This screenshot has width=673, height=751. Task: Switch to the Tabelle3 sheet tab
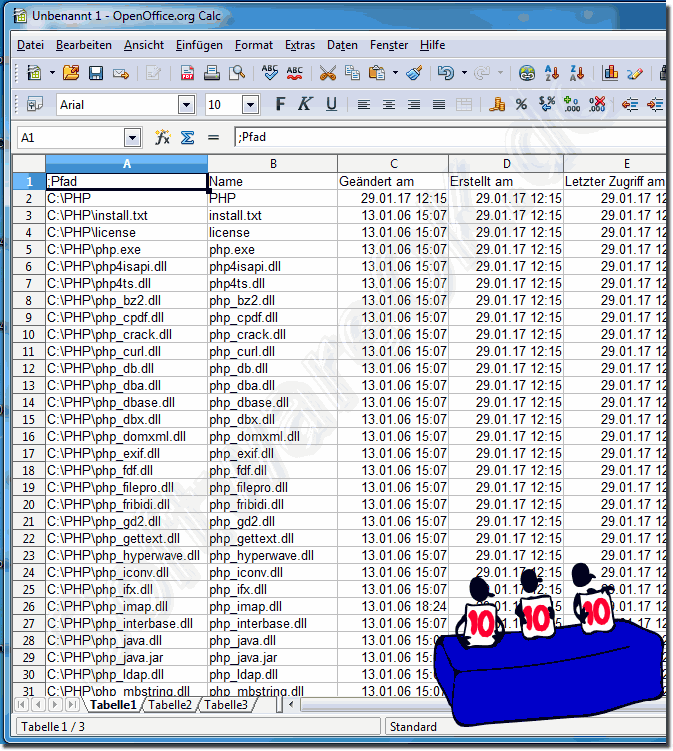tap(226, 705)
